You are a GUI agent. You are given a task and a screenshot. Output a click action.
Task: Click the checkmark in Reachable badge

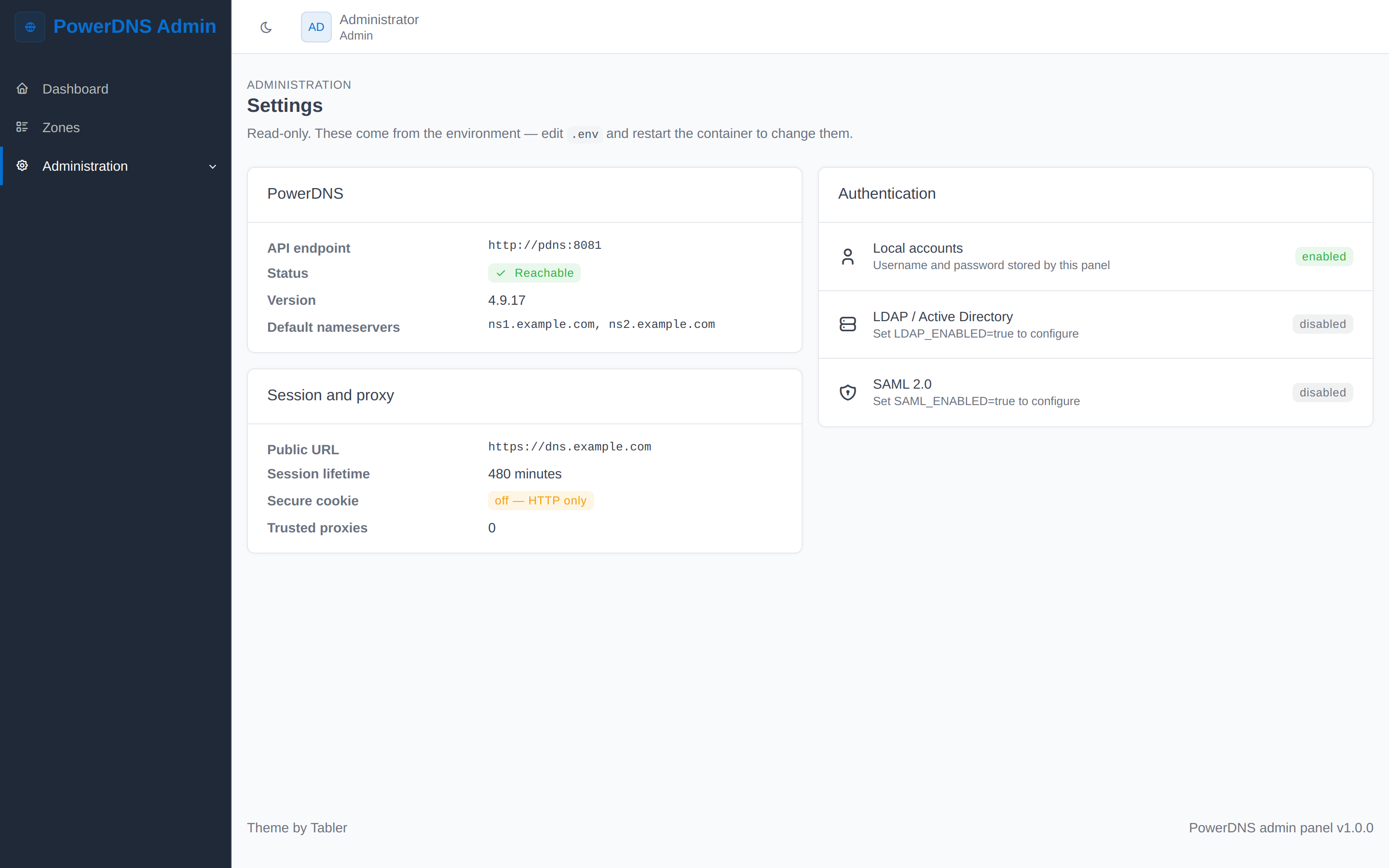tap(501, 273)
